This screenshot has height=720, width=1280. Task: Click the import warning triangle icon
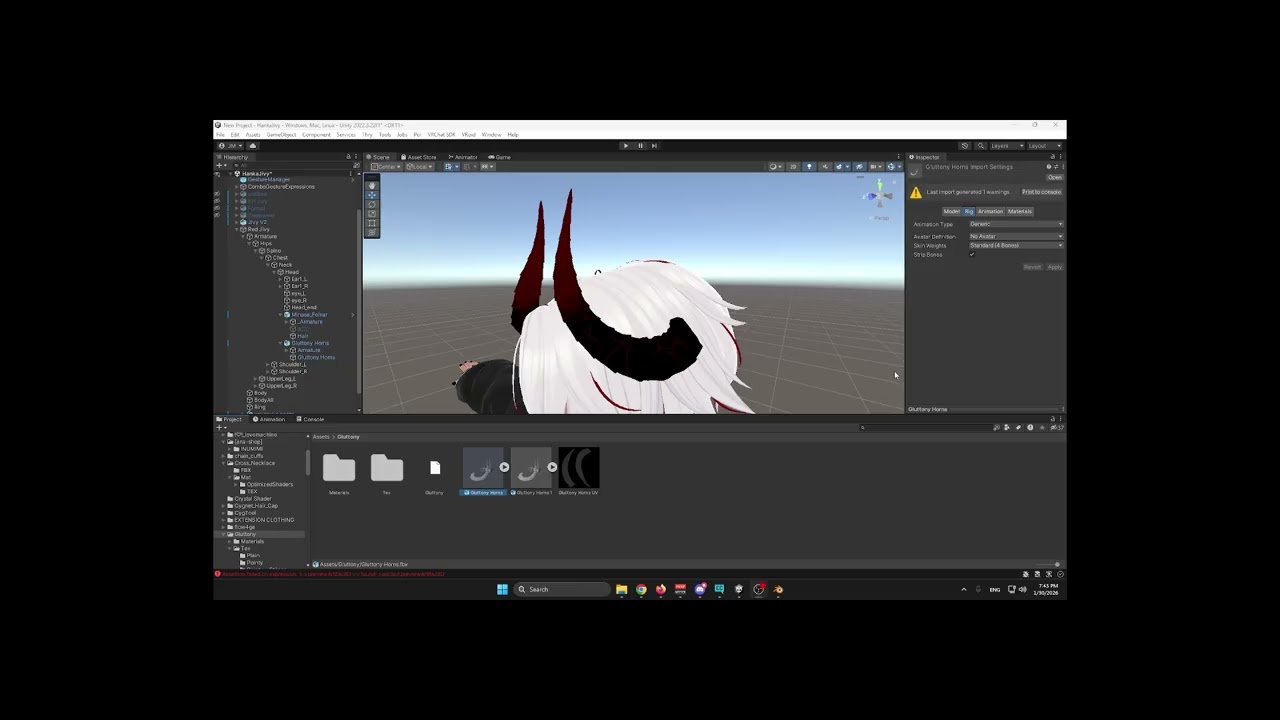(916, 192)
